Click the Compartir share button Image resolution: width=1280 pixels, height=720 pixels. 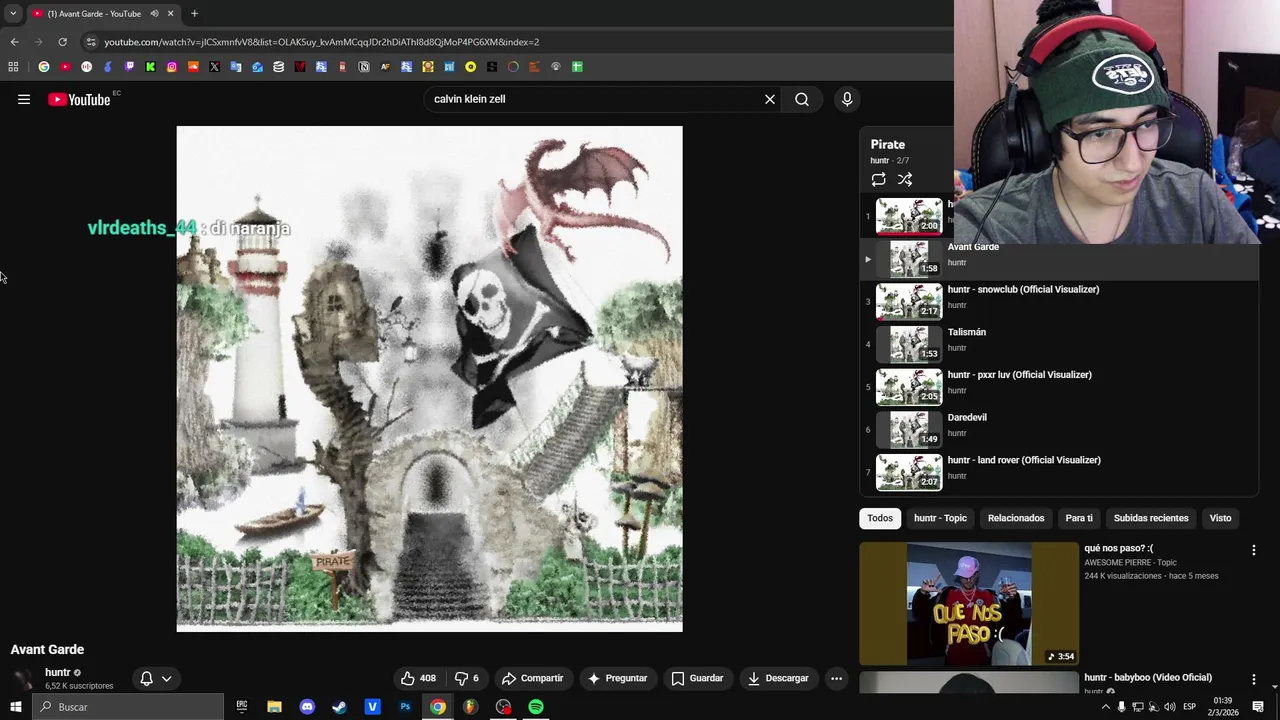click(533, 678)
